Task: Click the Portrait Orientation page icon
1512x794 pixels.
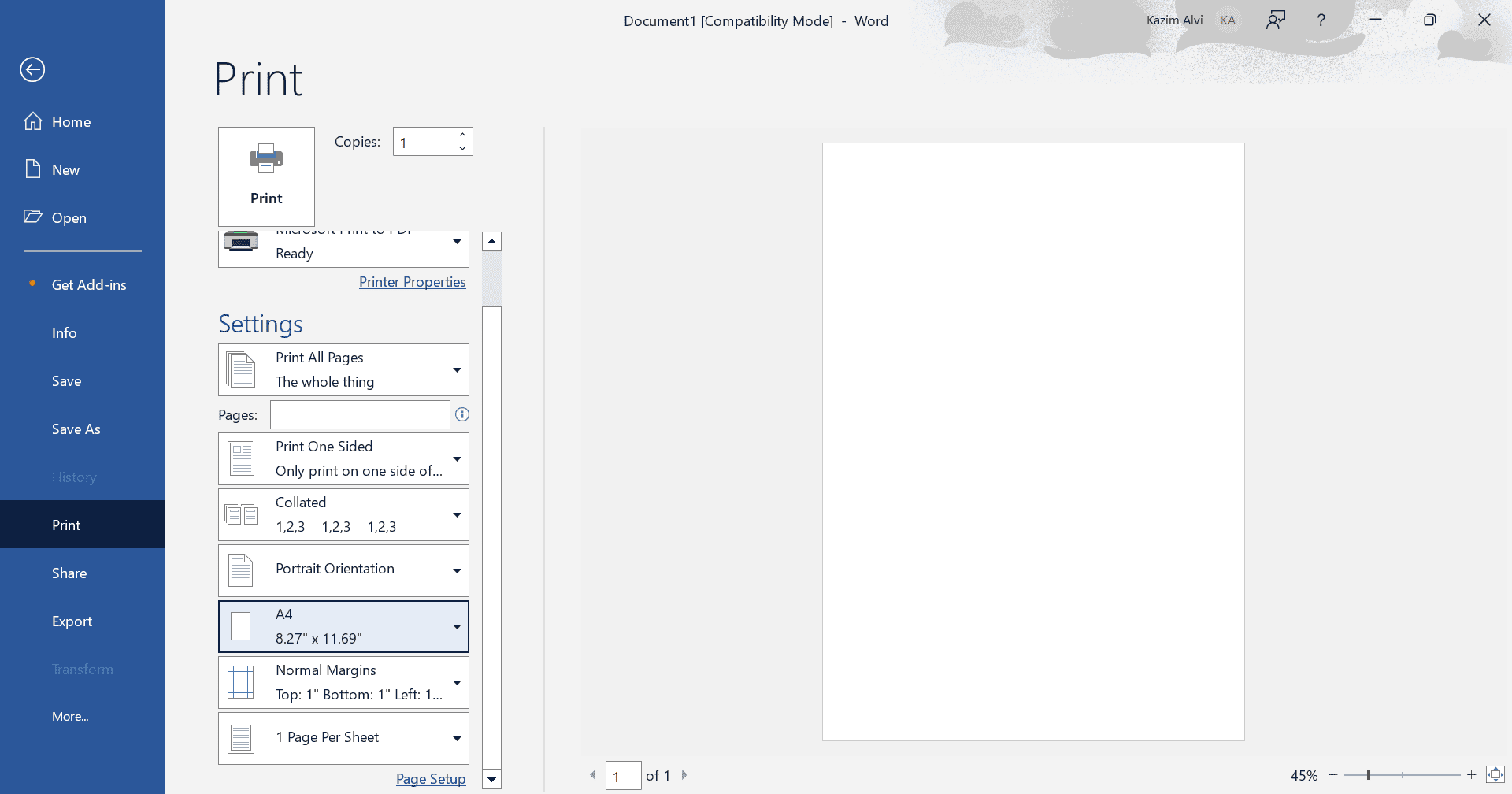Action: (241, 570)
